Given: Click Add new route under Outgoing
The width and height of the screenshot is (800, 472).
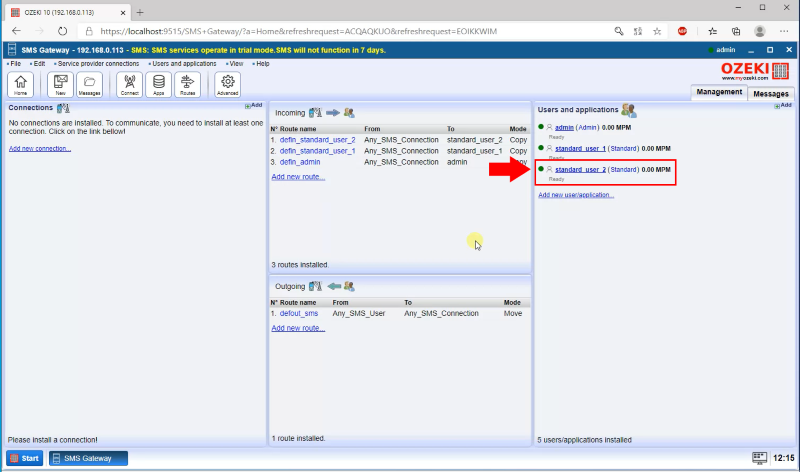Looking at the screenshot, I should coord(298,328).
